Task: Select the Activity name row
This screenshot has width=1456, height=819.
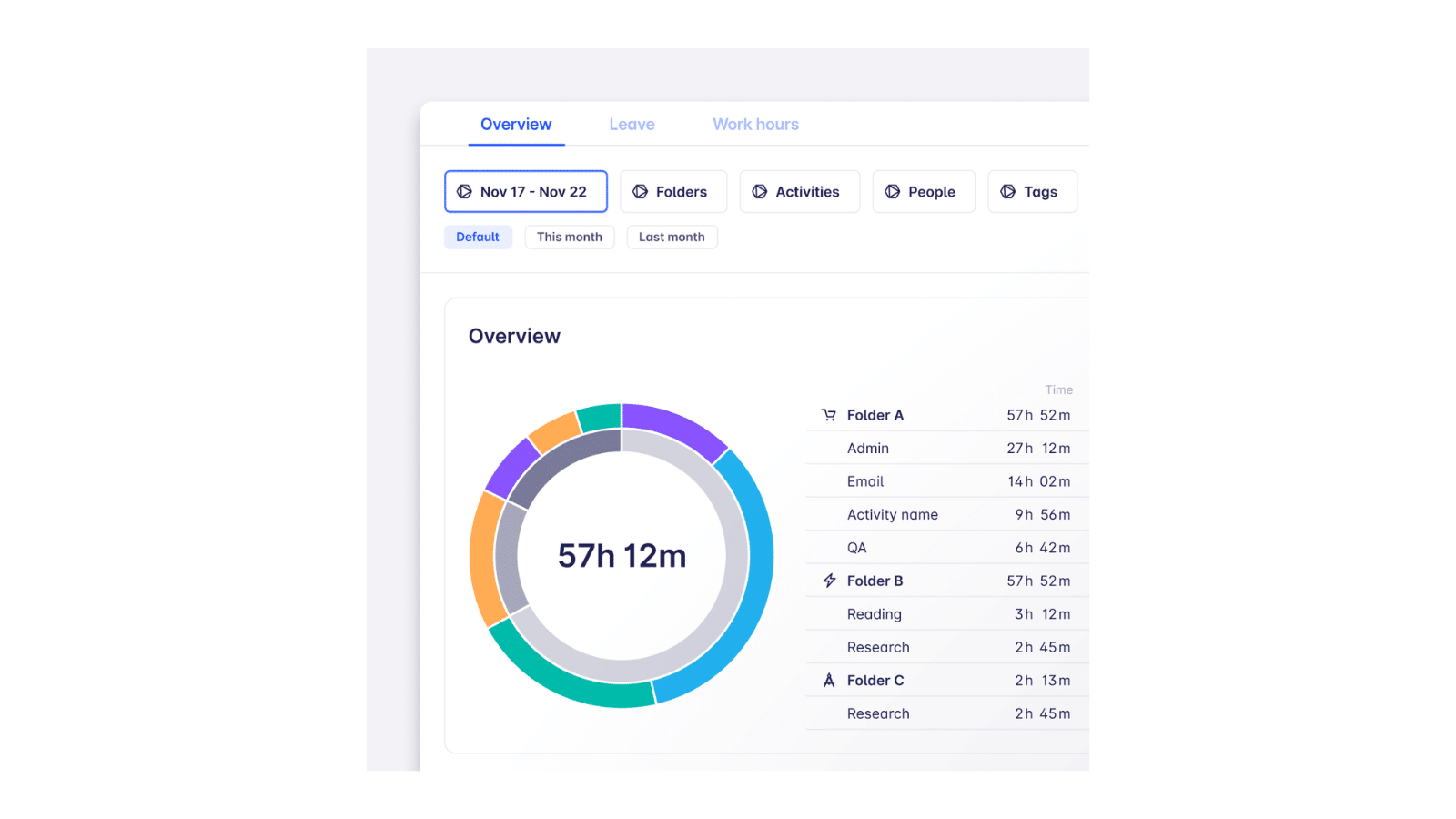Action: click(946, 515)
